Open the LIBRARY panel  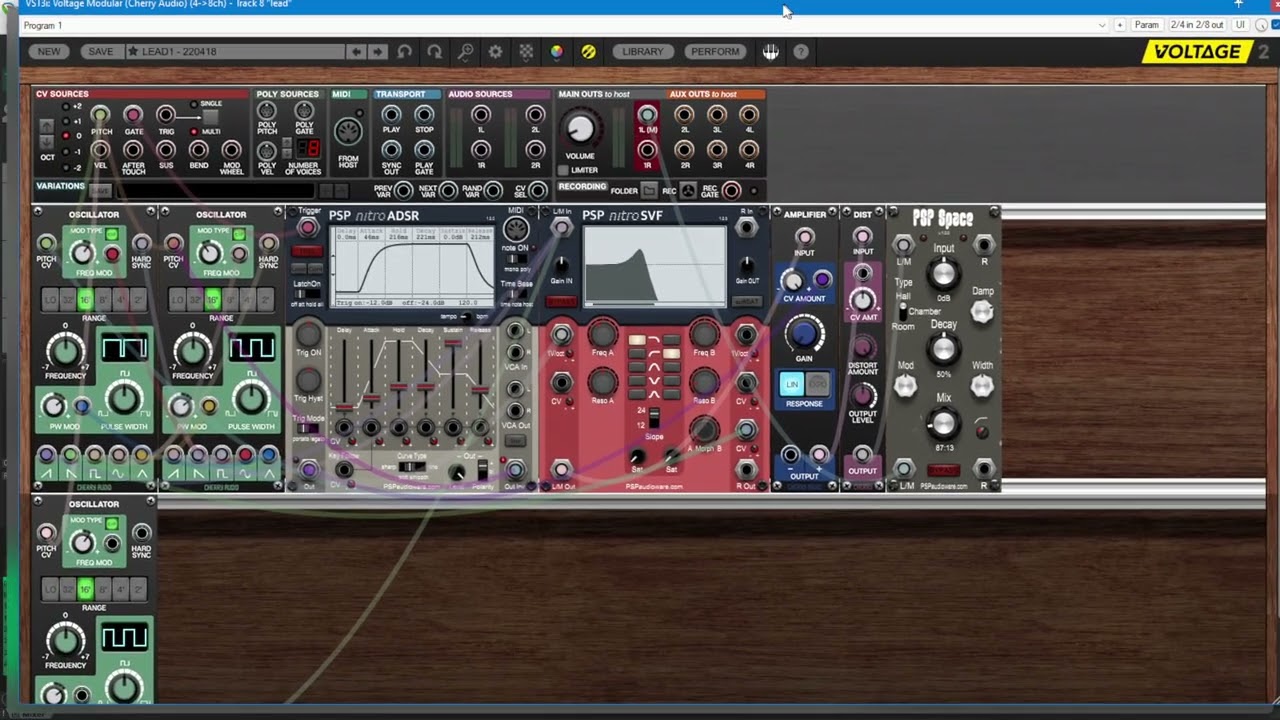point(642,52)
